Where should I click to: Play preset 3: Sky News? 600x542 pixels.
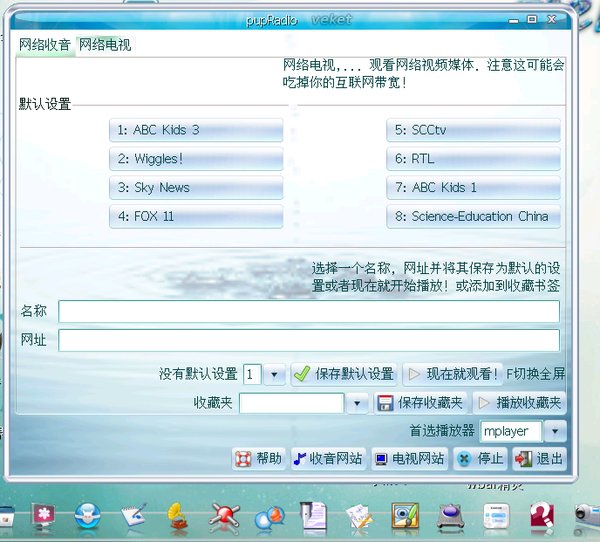click(x=196, y=188)
